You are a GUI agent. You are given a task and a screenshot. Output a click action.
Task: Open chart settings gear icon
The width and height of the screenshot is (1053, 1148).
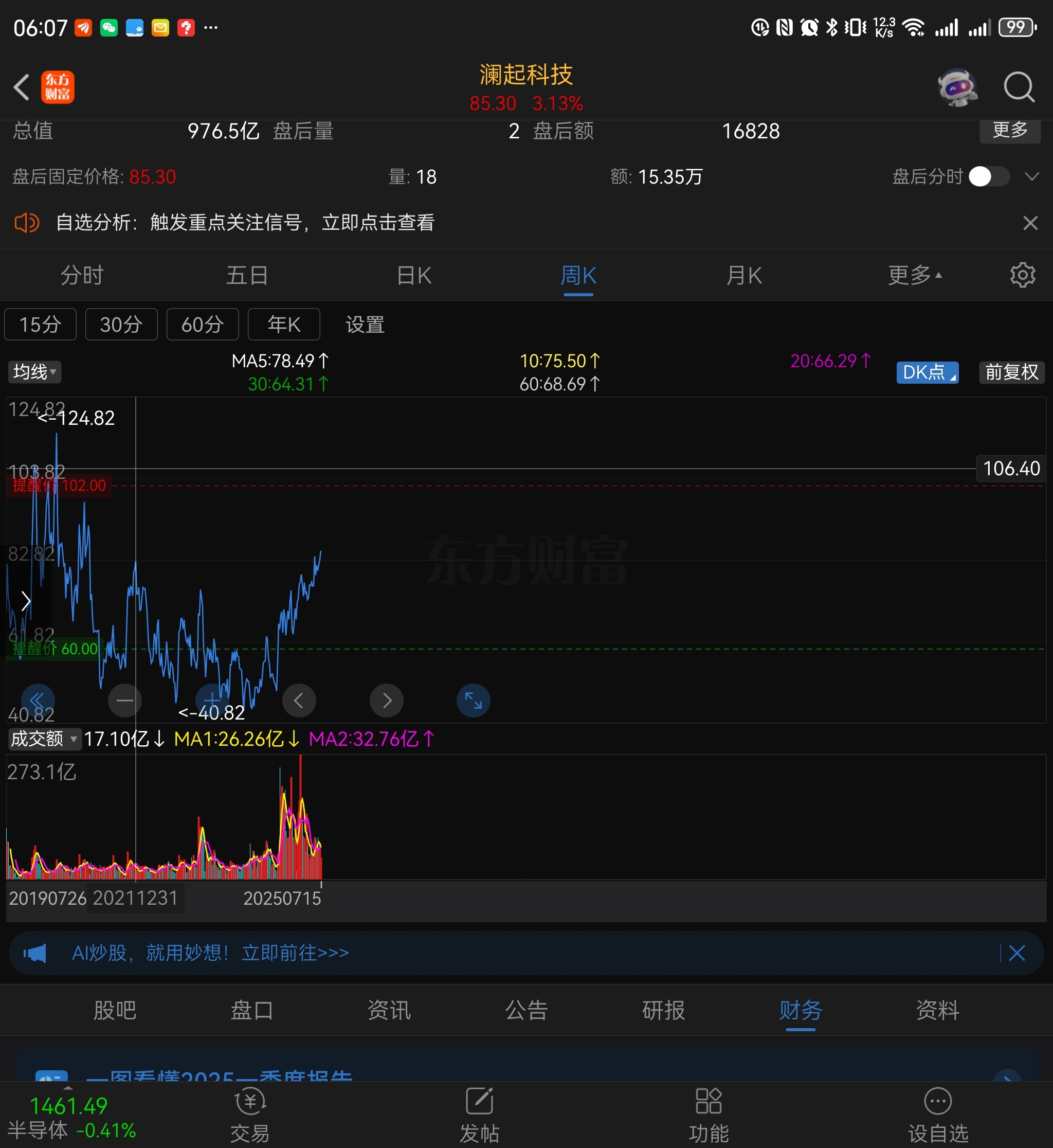point(1023,275)
